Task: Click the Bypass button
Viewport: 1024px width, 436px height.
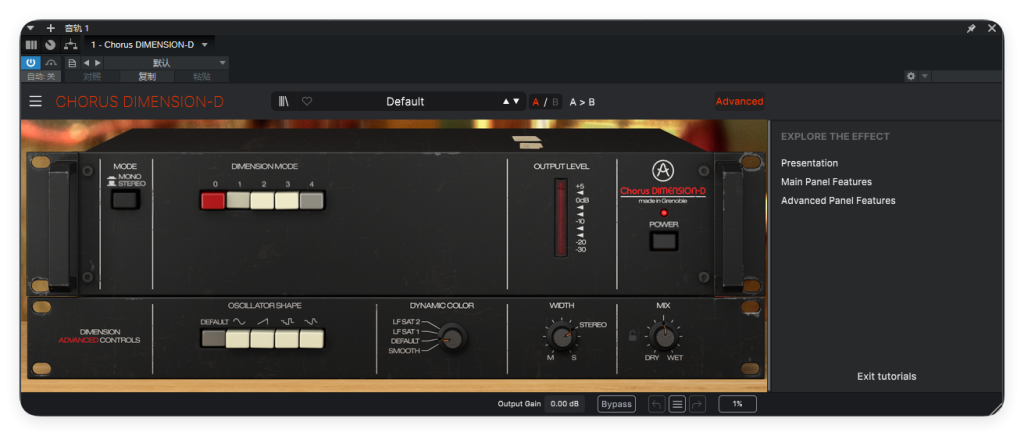Action: tap(616, 404)
